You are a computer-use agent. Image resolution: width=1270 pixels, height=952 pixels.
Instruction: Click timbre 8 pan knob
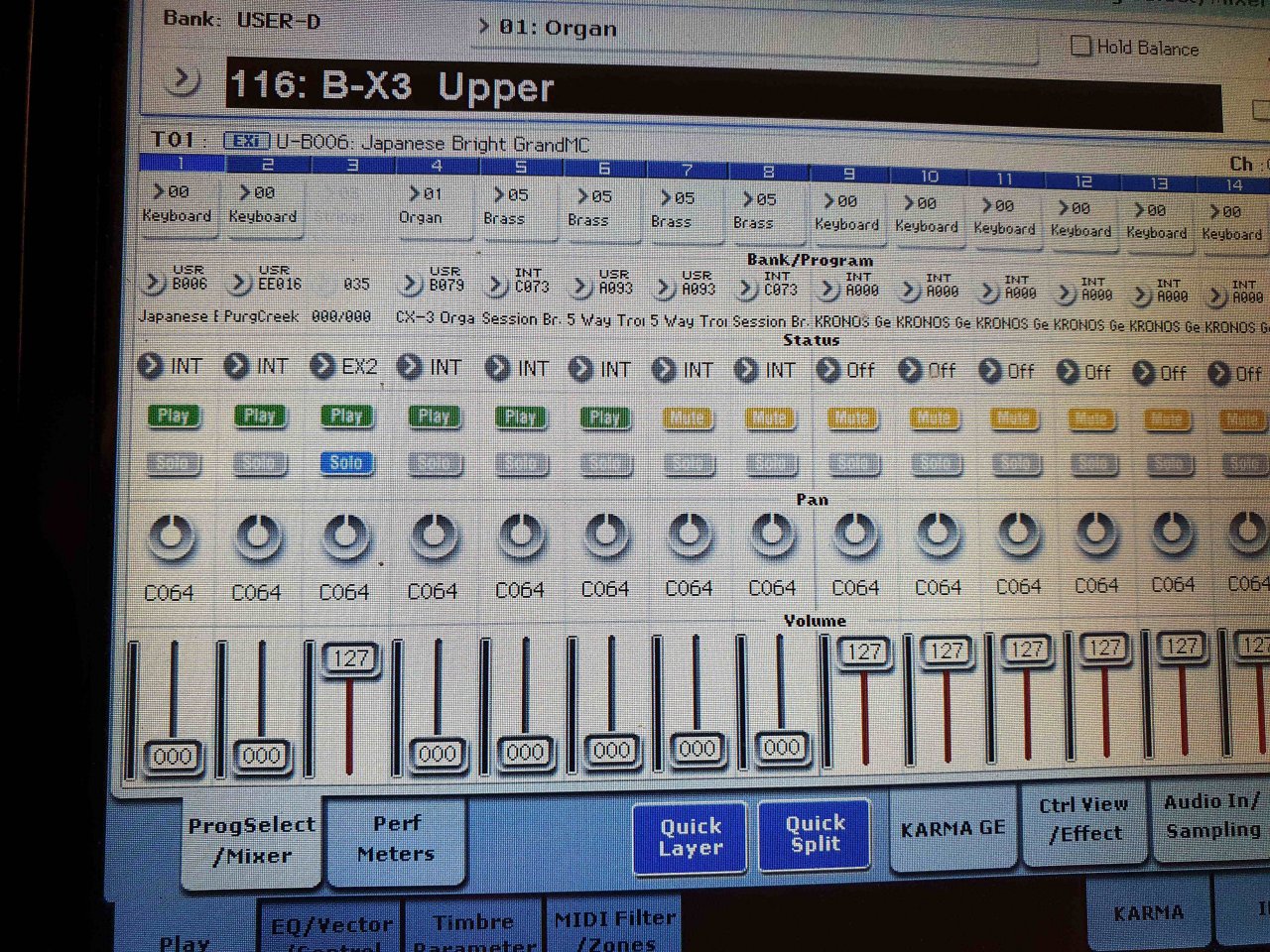[x=772, y=536]
